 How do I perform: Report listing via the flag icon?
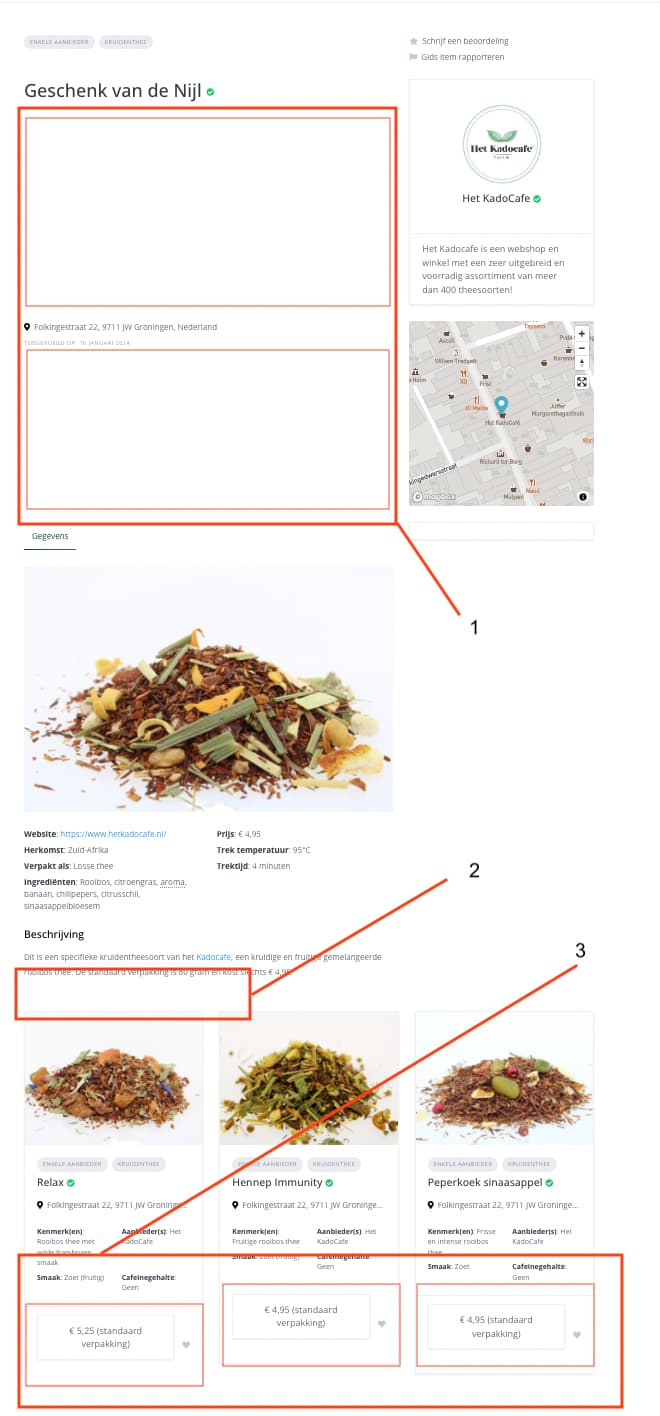(x=413, y=57)
